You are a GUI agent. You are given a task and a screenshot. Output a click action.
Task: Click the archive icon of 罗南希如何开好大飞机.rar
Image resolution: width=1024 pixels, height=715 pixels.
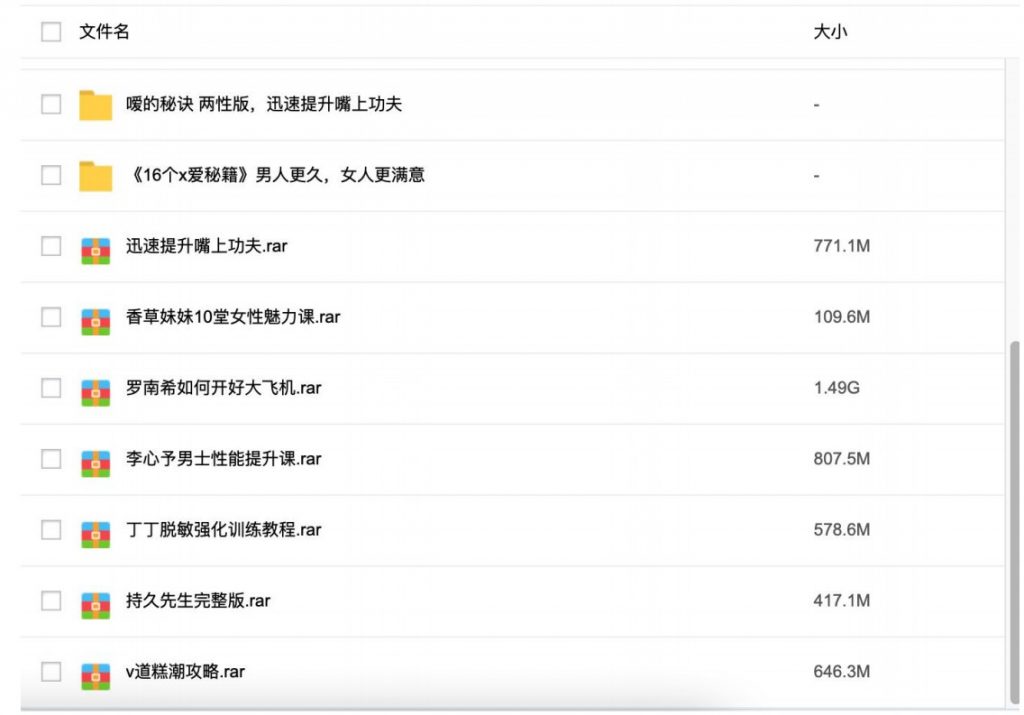95,392
